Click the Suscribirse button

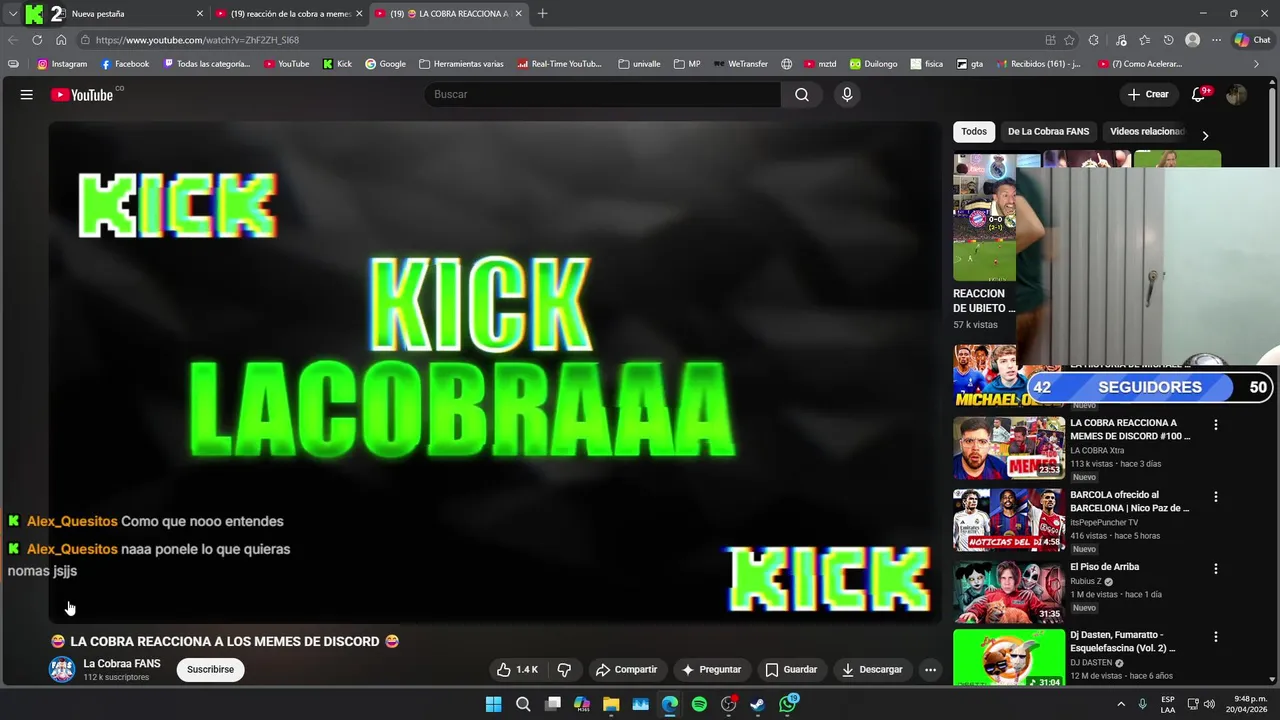tap(210, 670)
